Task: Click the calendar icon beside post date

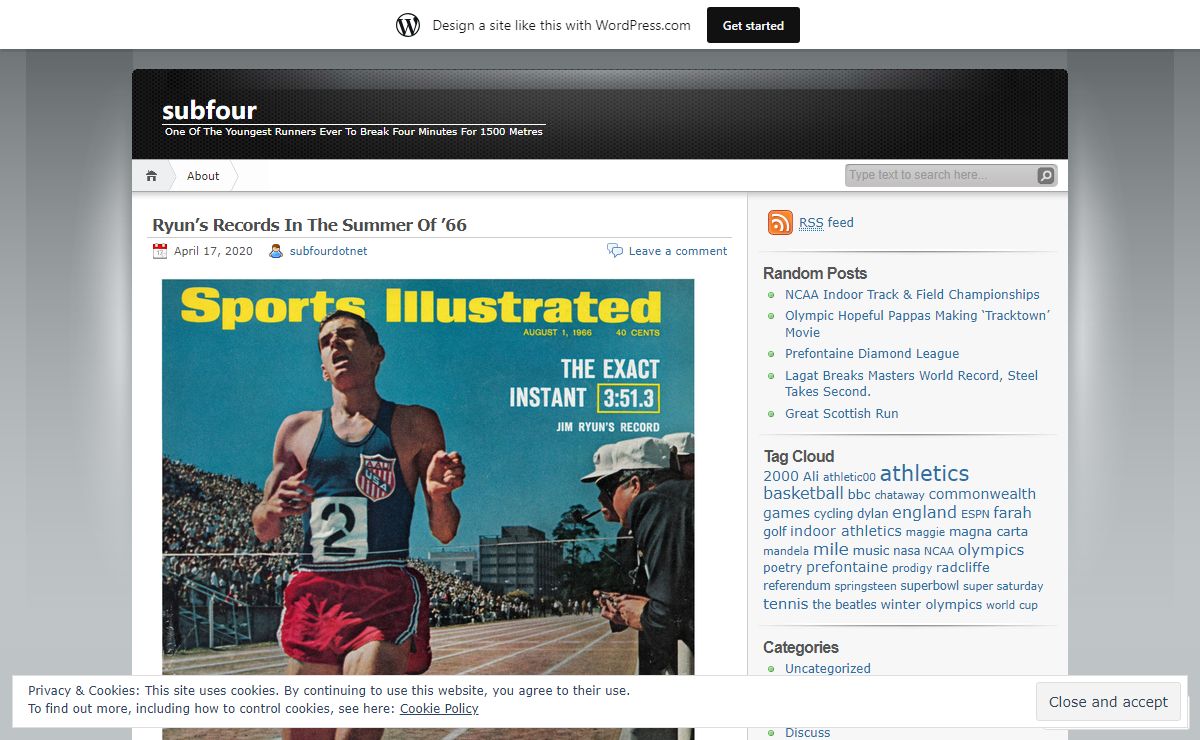Action: point(160,251)
